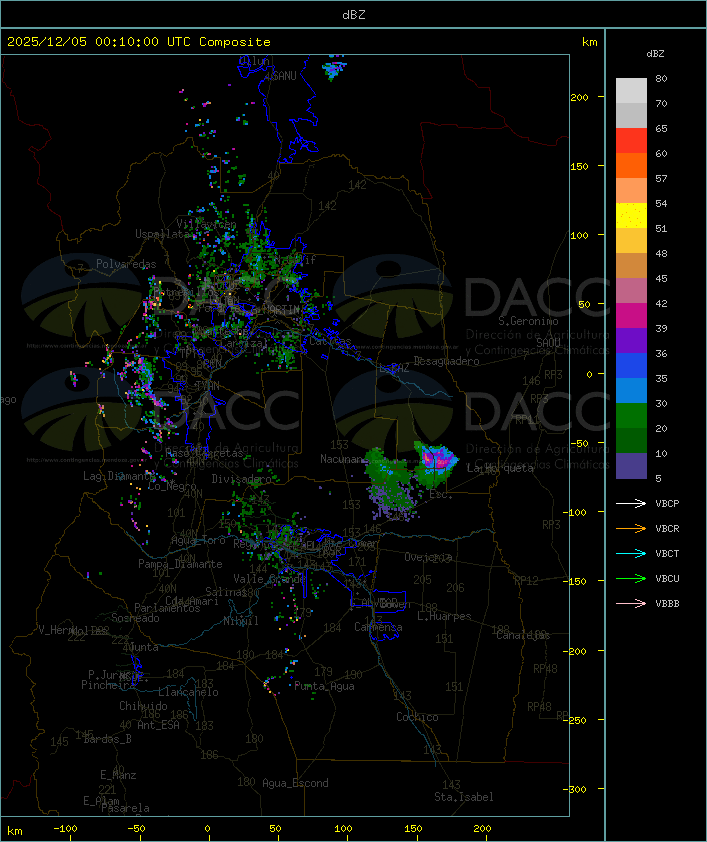Click the Desaguadero place label
707x842 pixels.
click(446, 361)
